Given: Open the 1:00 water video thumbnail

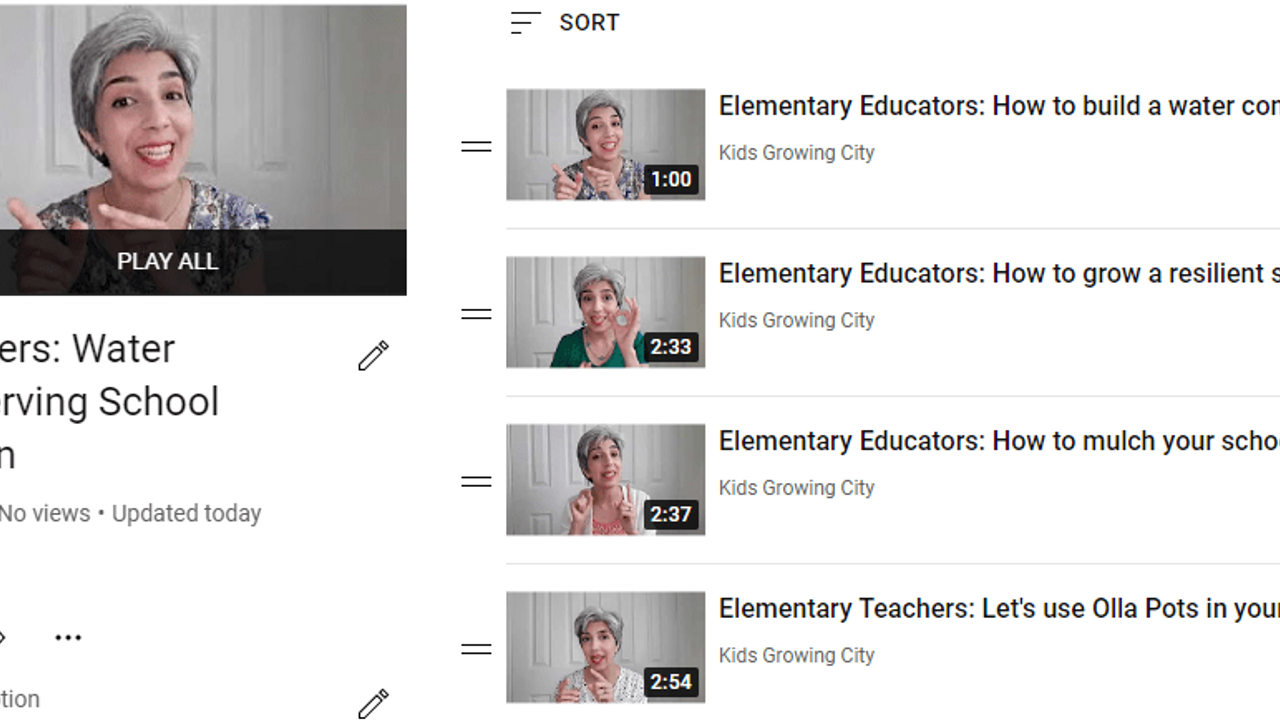Looking at the screenshot, I should click(x=605, y=145).
